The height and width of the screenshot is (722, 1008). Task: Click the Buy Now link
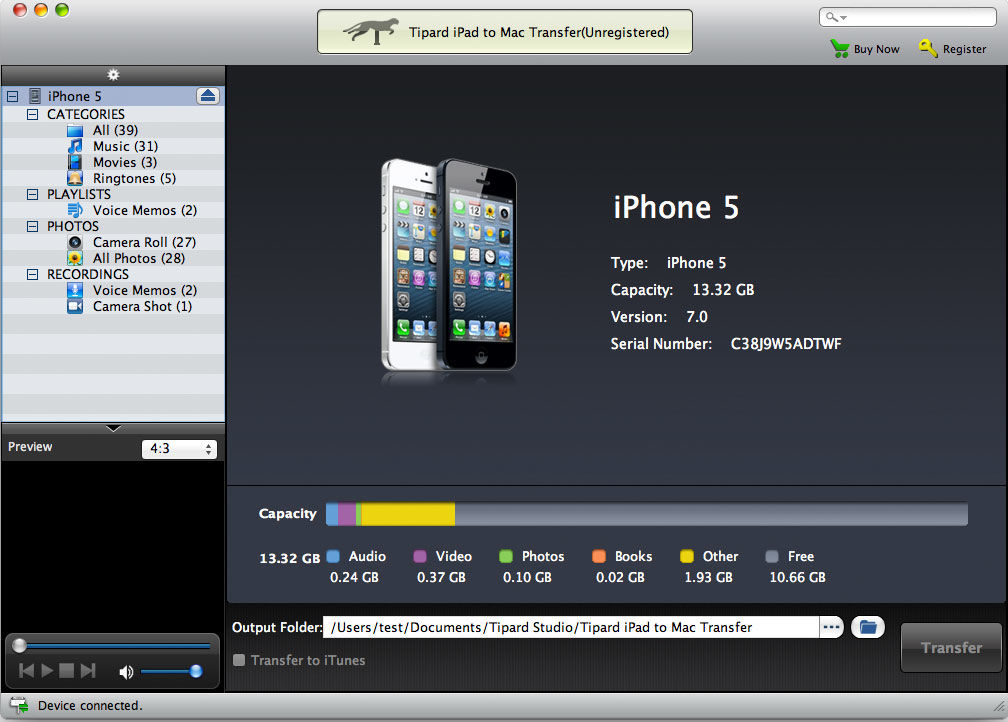876,49
